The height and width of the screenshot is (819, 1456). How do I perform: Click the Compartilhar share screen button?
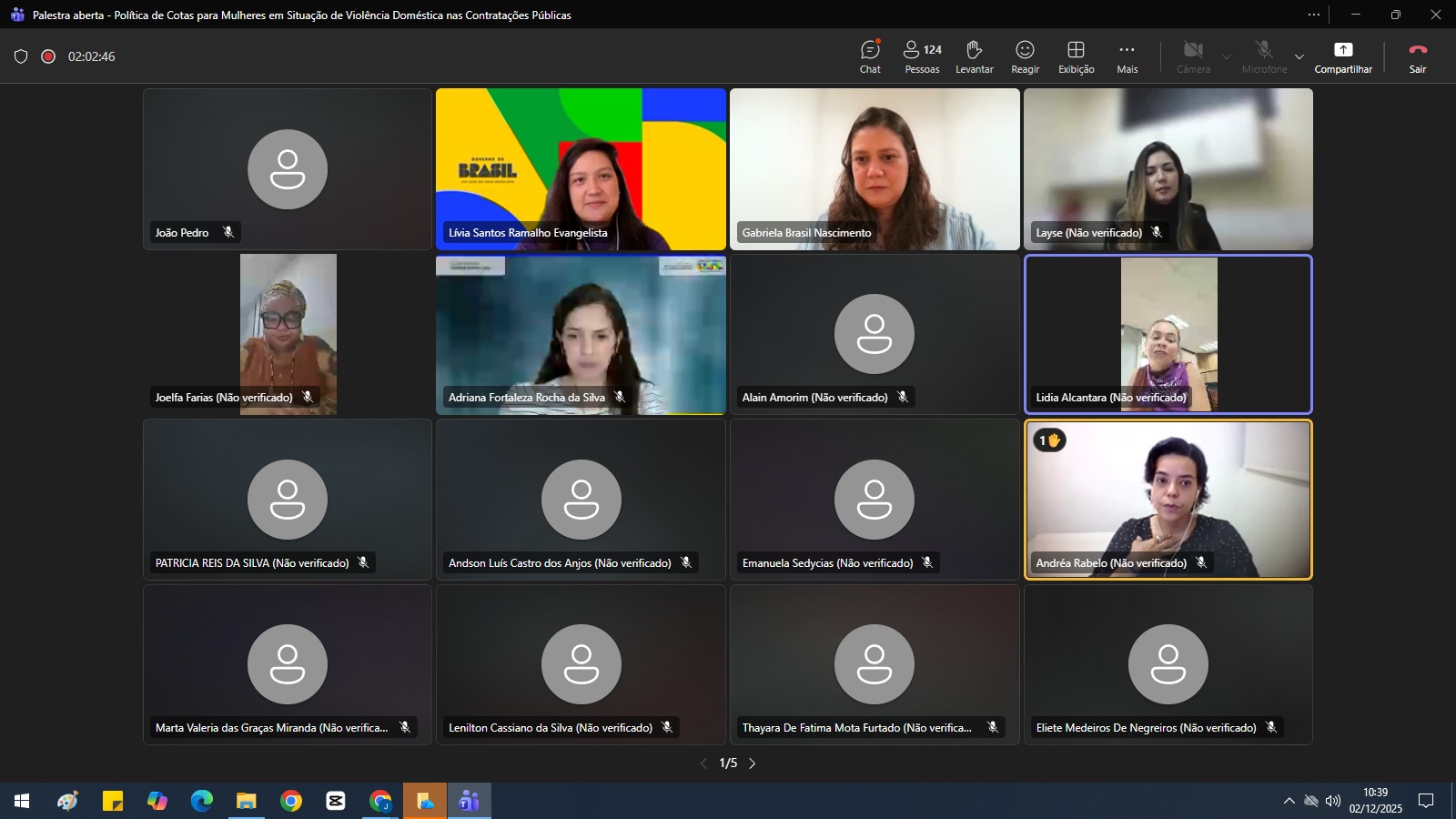coord(1342,56)
